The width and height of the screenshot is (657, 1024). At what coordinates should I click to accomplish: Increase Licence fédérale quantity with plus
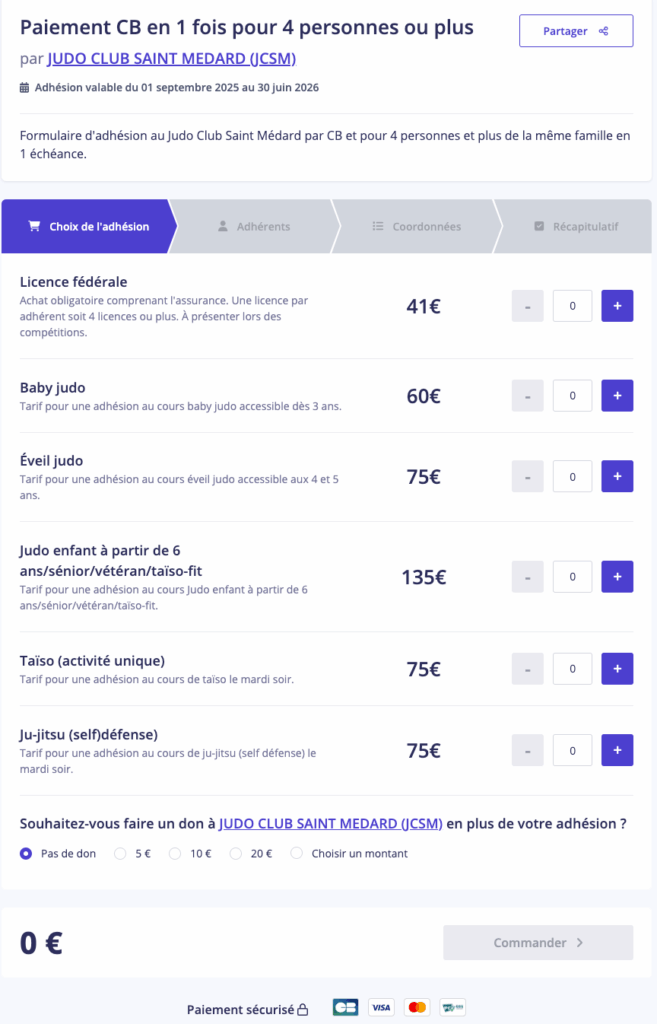tap(617, 306)
